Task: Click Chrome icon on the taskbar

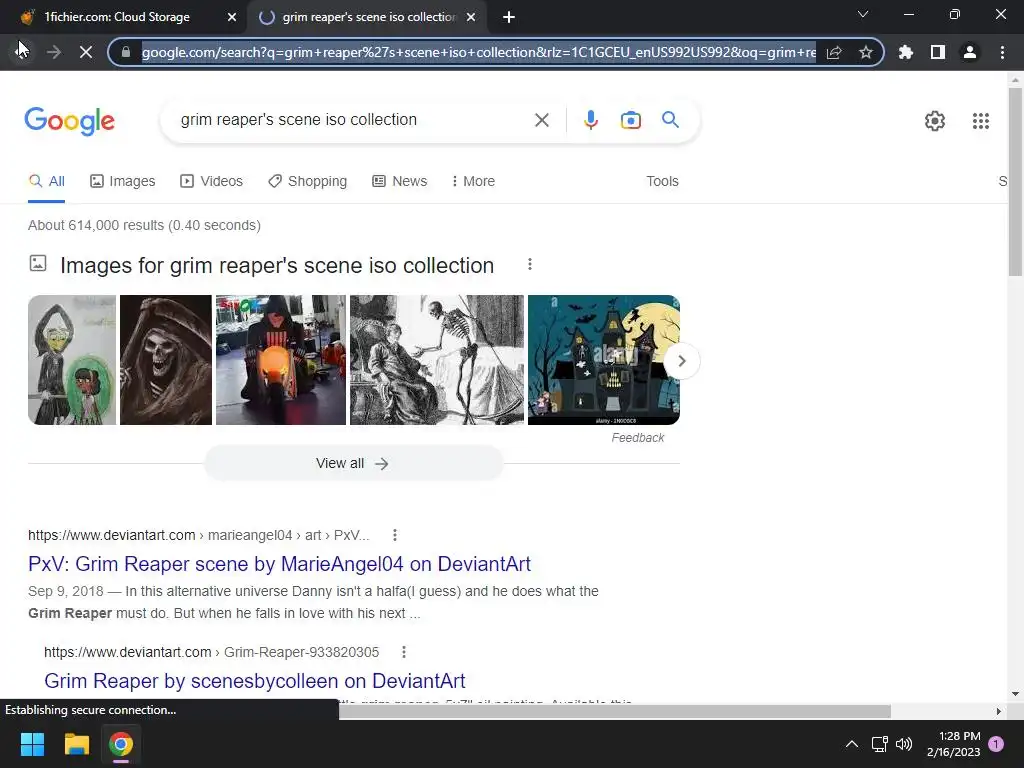Action: coord(121,744)
